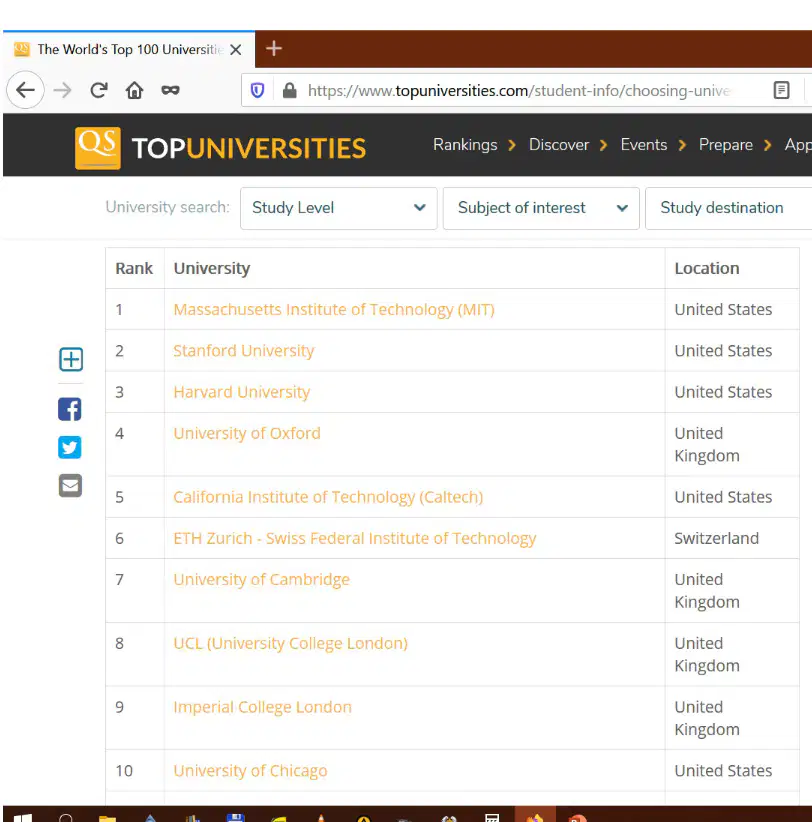This screenshot has height=822, width=812.
Task: Click the QS Top Universities logo
Action: pyautogui.click(x=220, y=148)
